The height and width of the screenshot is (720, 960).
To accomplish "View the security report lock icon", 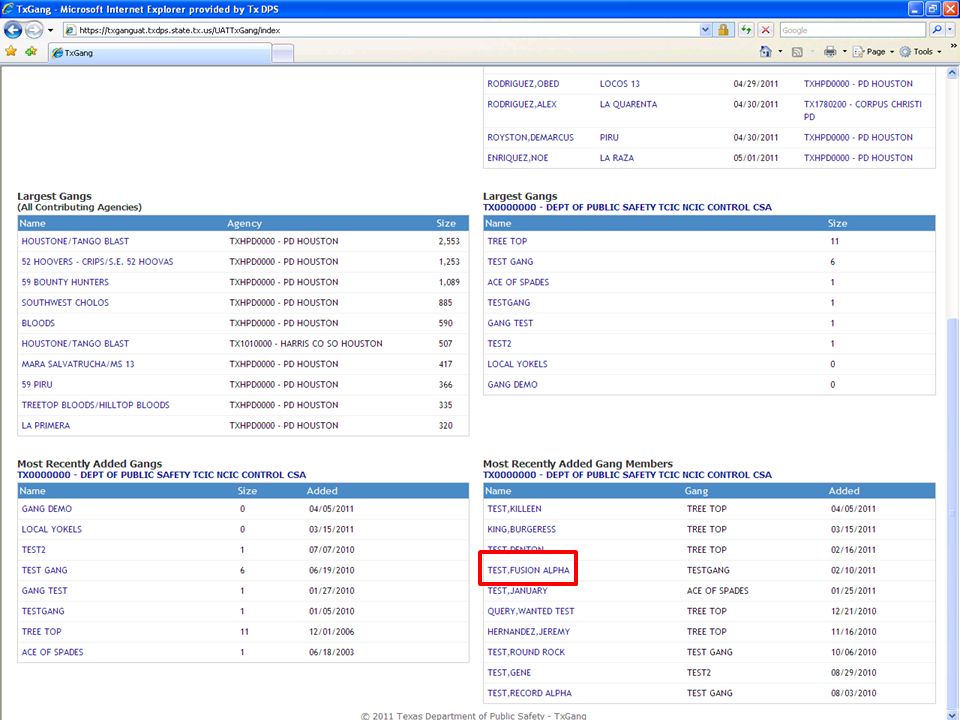I will coord(723,30).
